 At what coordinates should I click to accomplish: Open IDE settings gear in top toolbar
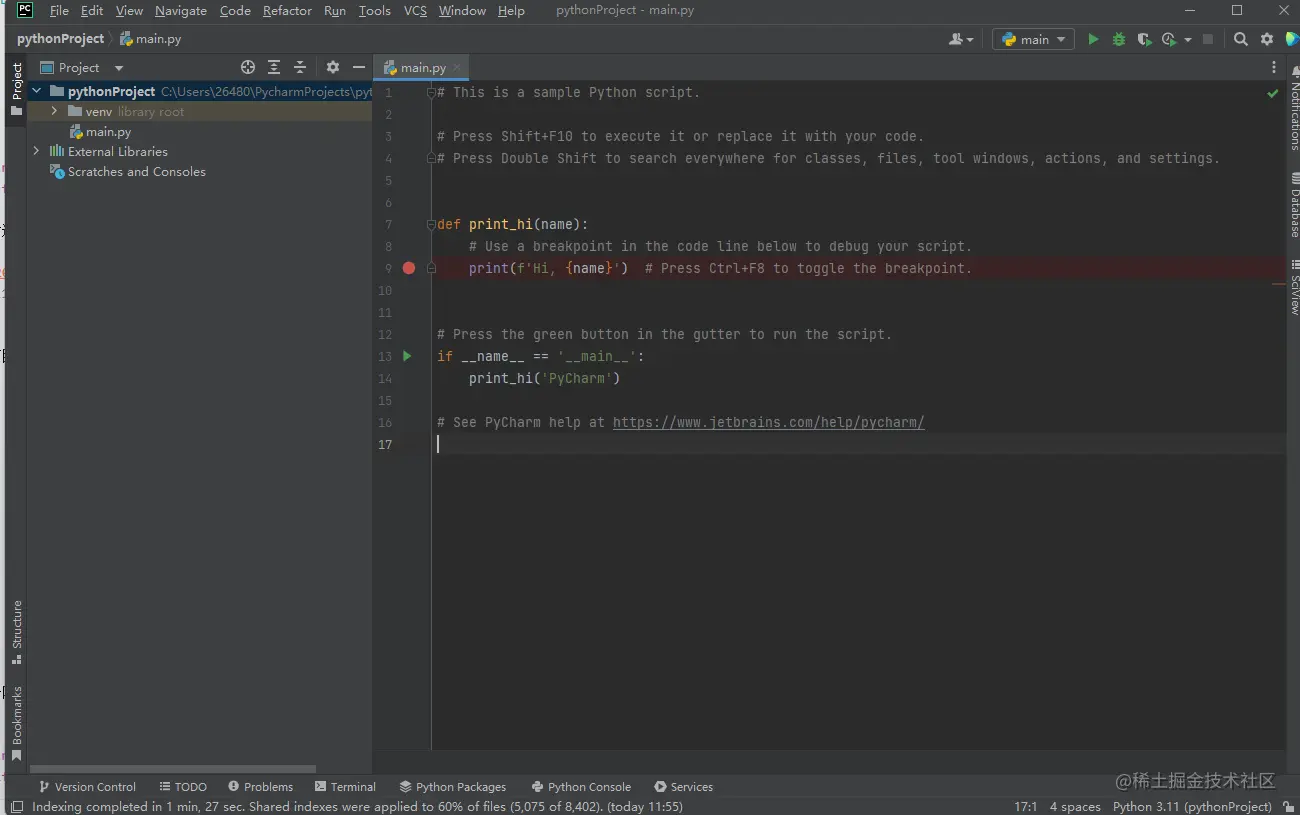(x=1267, y=39)
